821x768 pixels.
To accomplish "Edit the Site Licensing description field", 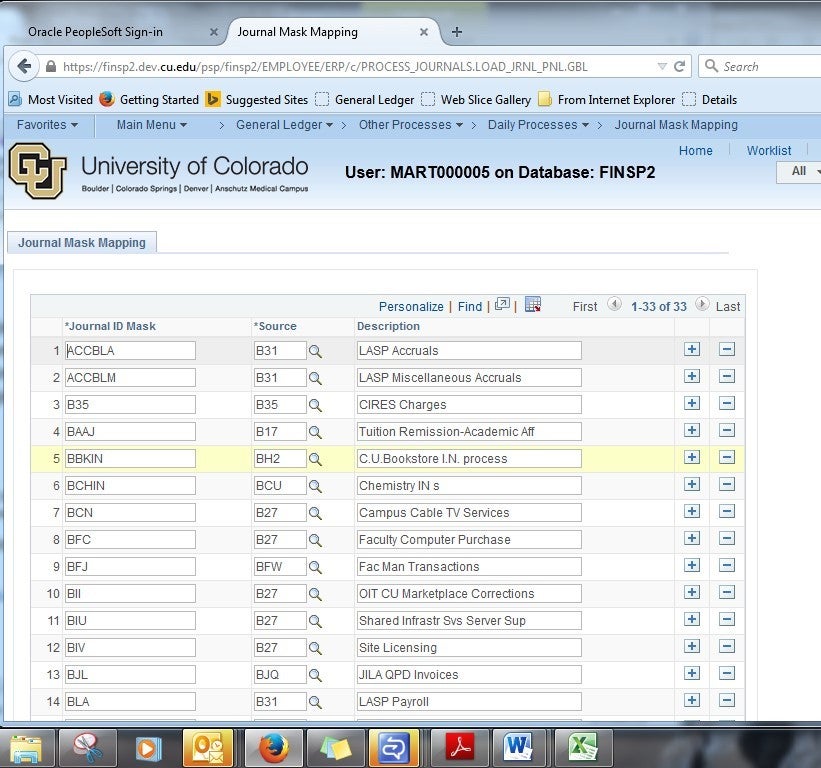I will coord(469,648).
